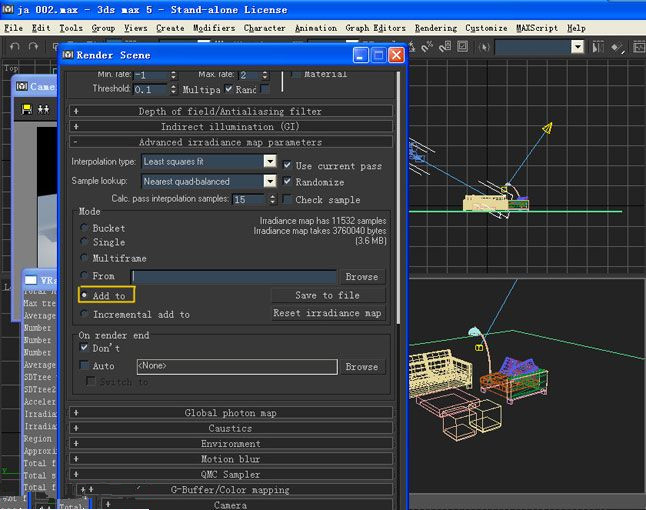The height and width of the screenshot is (510, 646).
Task: Click the Save Bitmap icon in Camera window
Action: tap(27, 109)
